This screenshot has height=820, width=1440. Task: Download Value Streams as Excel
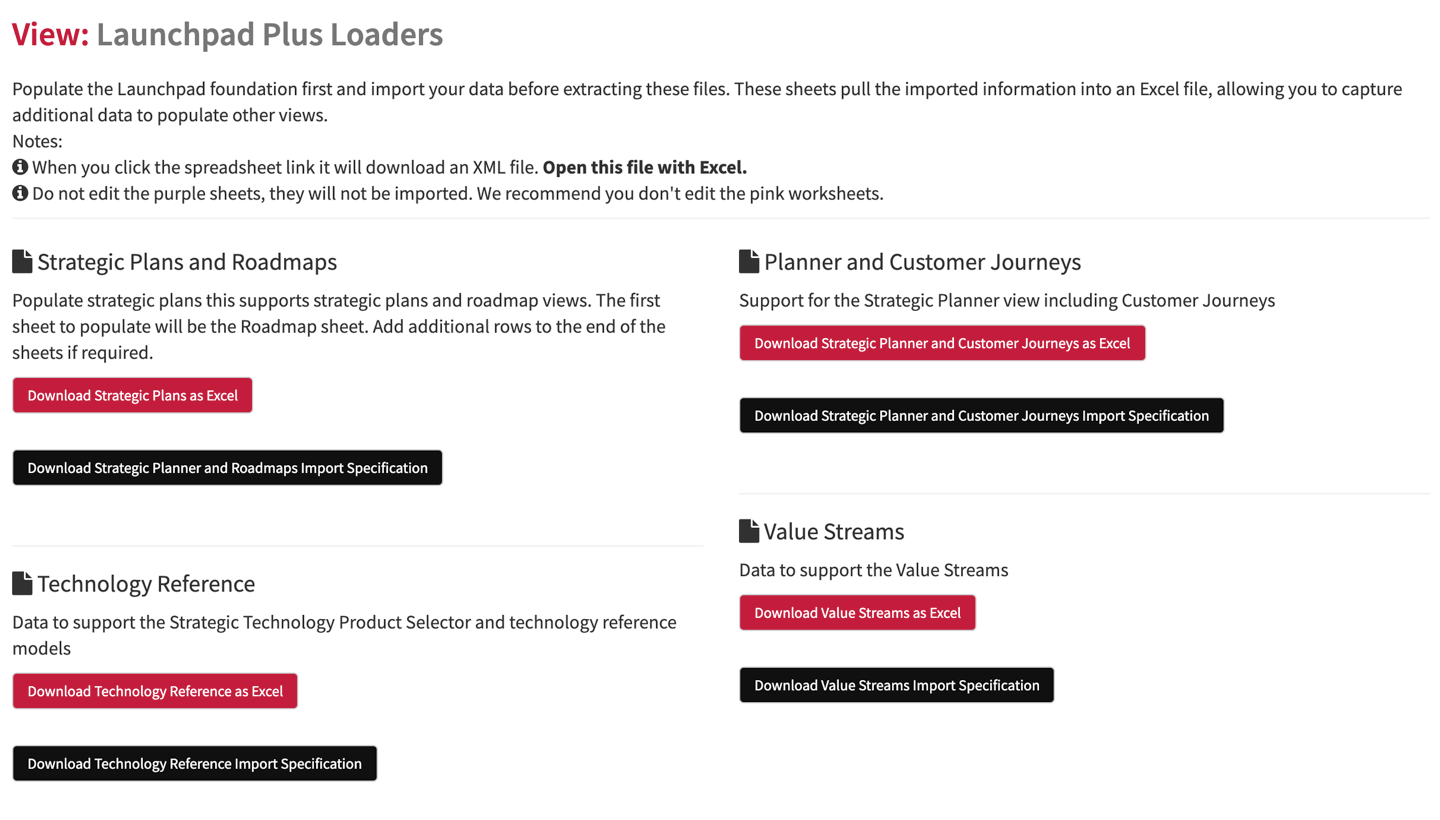click(x=857, y=613)
